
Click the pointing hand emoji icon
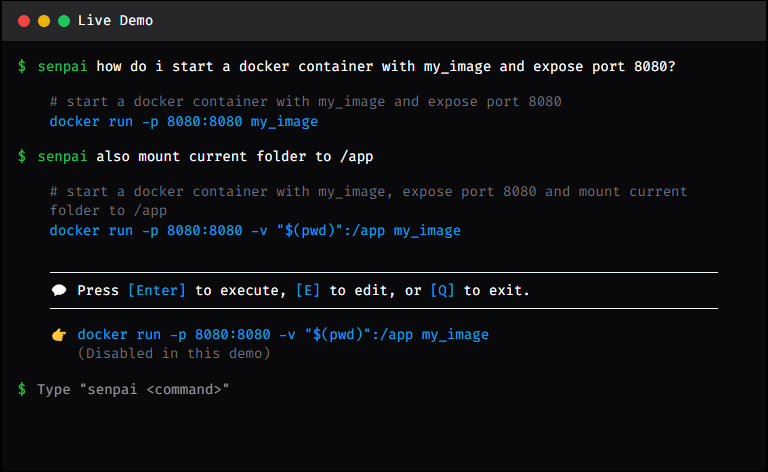[x=59, y=335]
